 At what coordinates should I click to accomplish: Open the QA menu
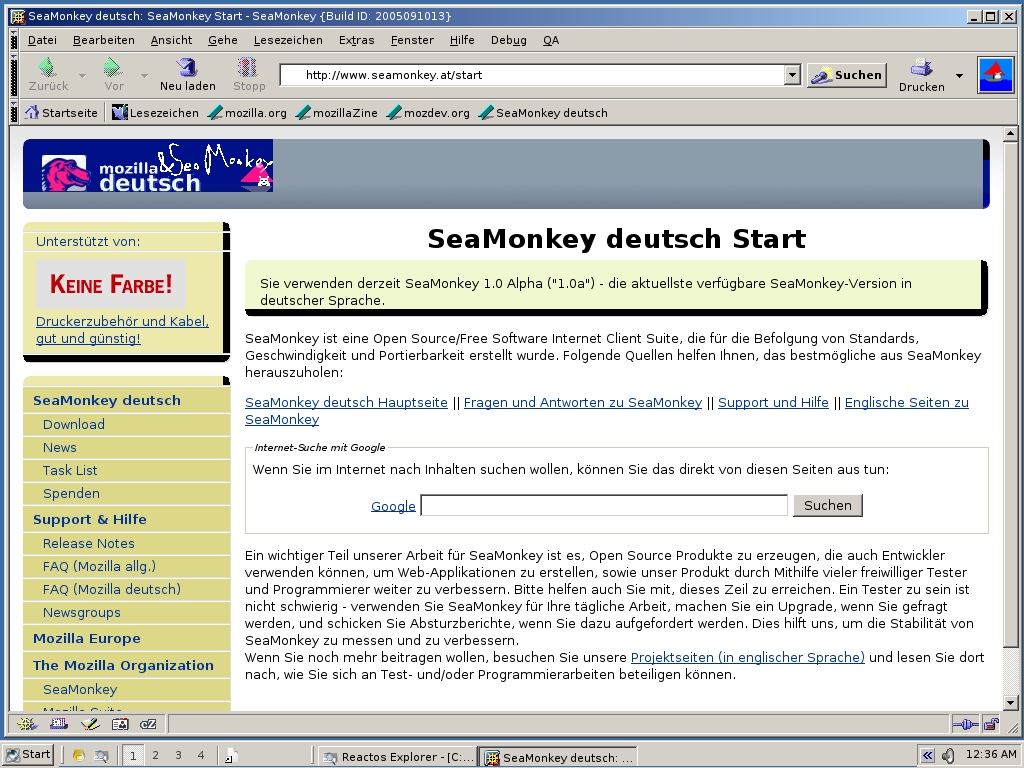point(551,40)
